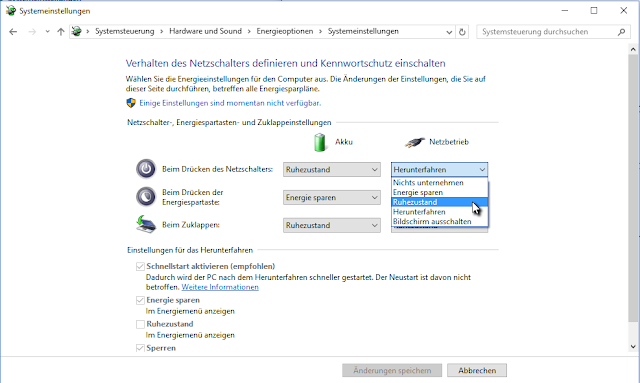Image resolution: width=640 pixels, height=383 pixels.
Task: Click the Netzbetrieb power plug icon
Action: click(x=415, y=143)
